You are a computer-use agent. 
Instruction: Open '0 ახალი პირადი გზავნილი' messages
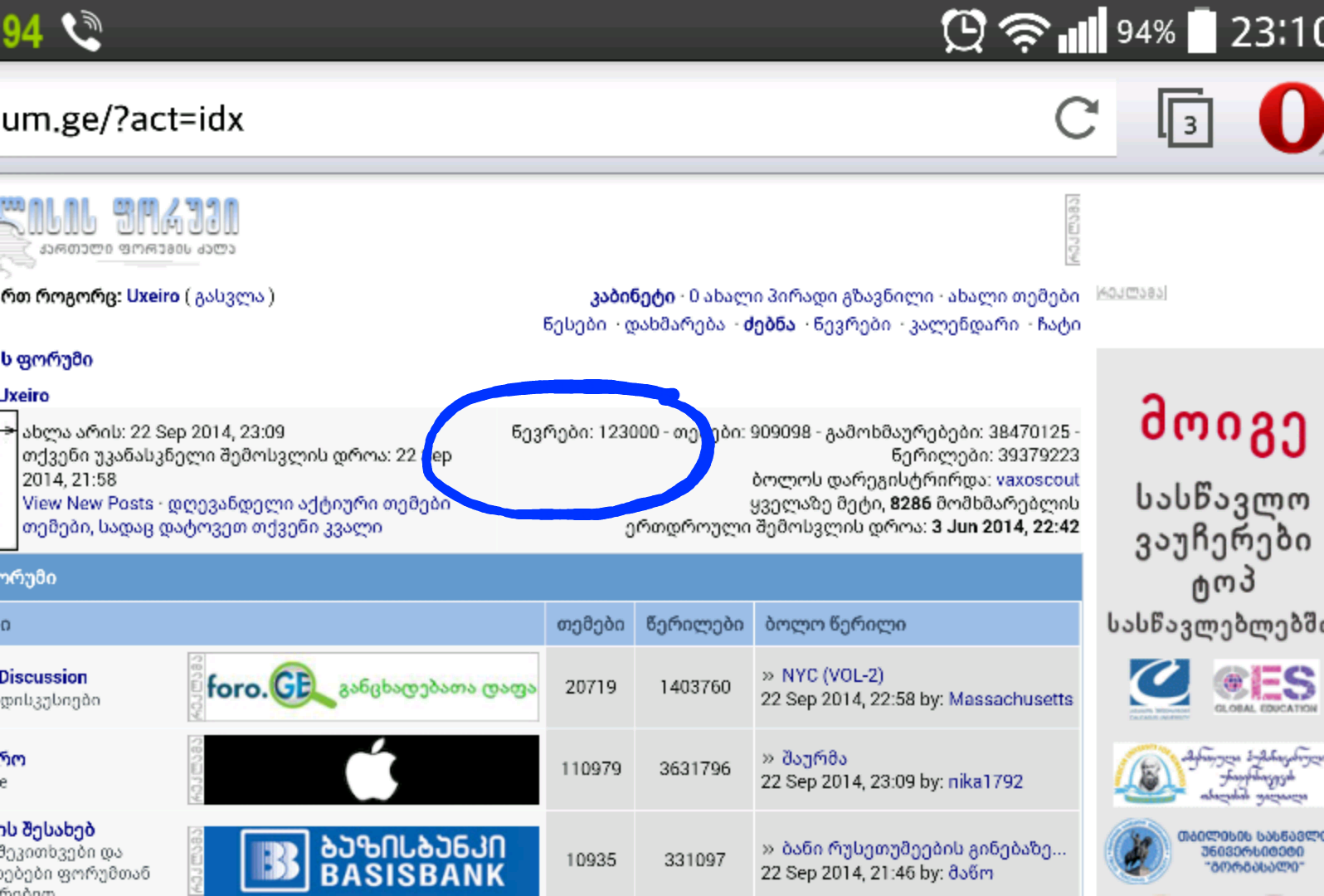(x=810, y=297)
